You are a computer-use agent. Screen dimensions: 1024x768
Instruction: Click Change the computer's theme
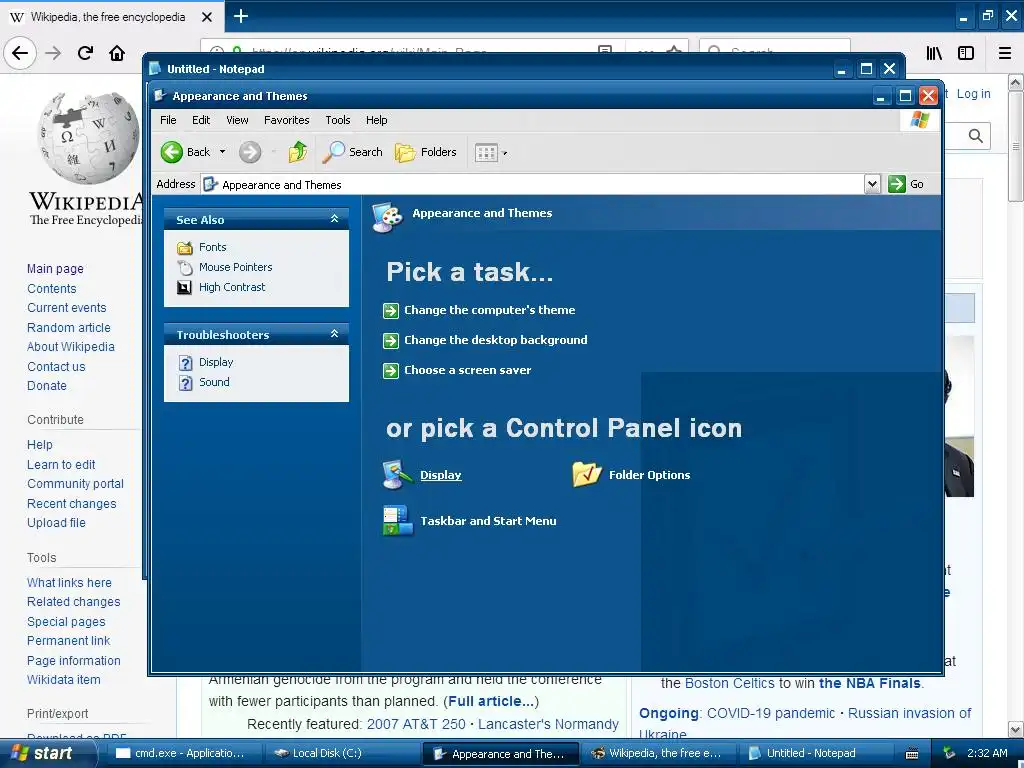pos(490,310)
